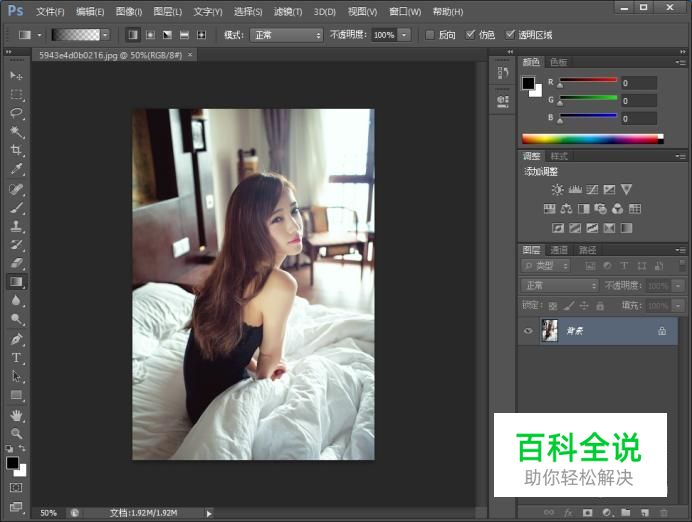Select the Hand tool

click(17, 415)
